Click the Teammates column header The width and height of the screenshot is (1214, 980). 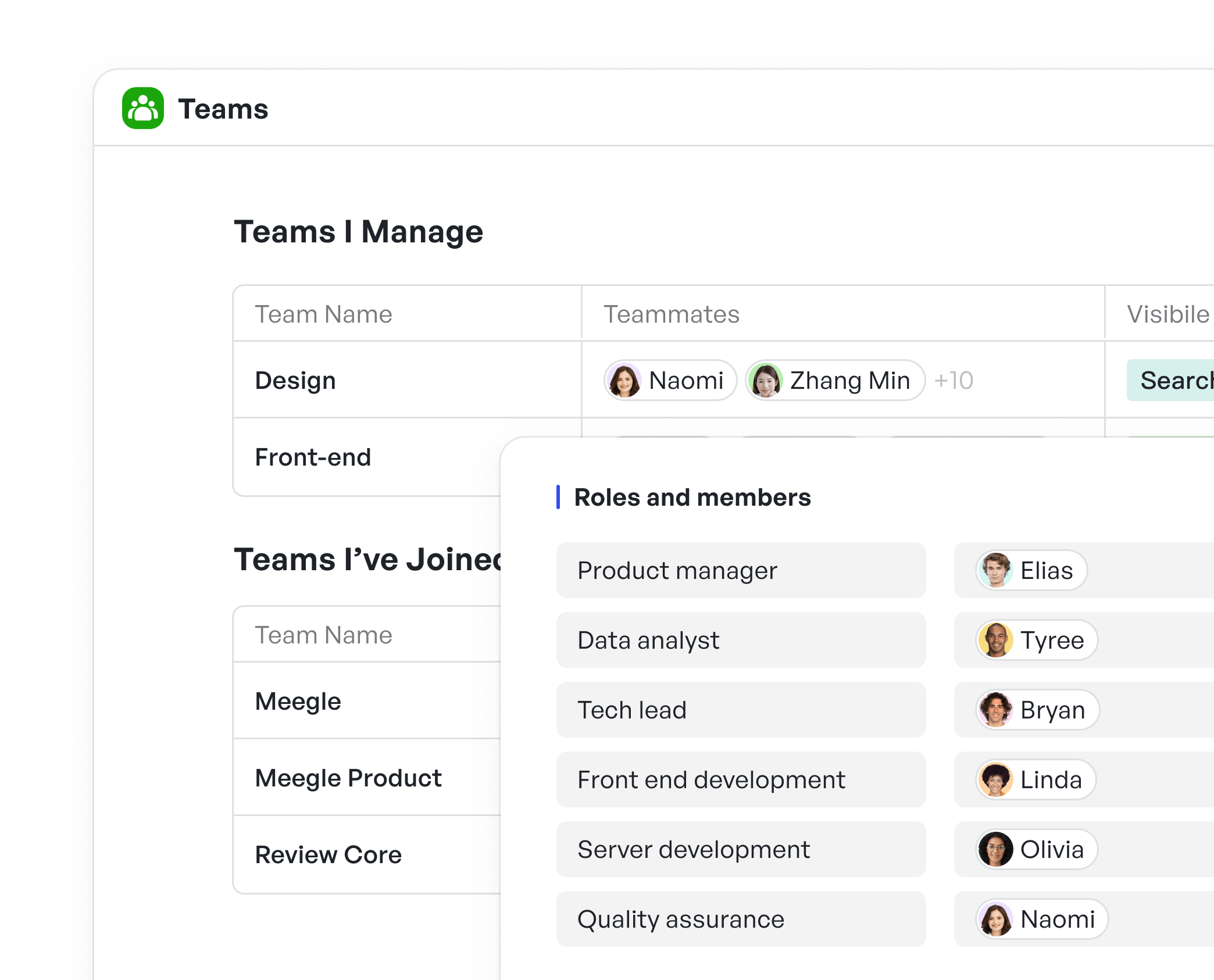[x=672, y=314]
